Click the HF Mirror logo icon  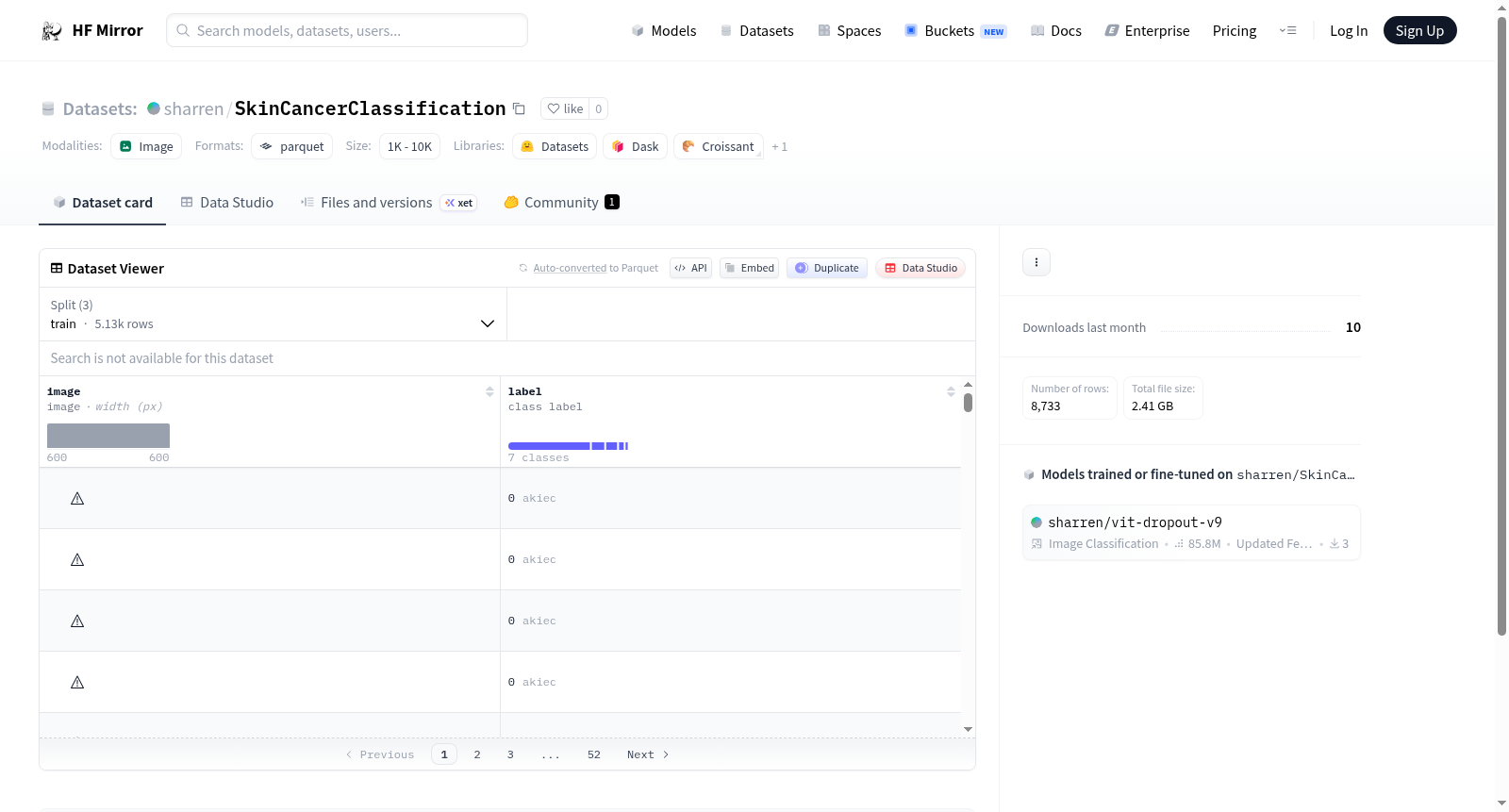tap(52, 31)
